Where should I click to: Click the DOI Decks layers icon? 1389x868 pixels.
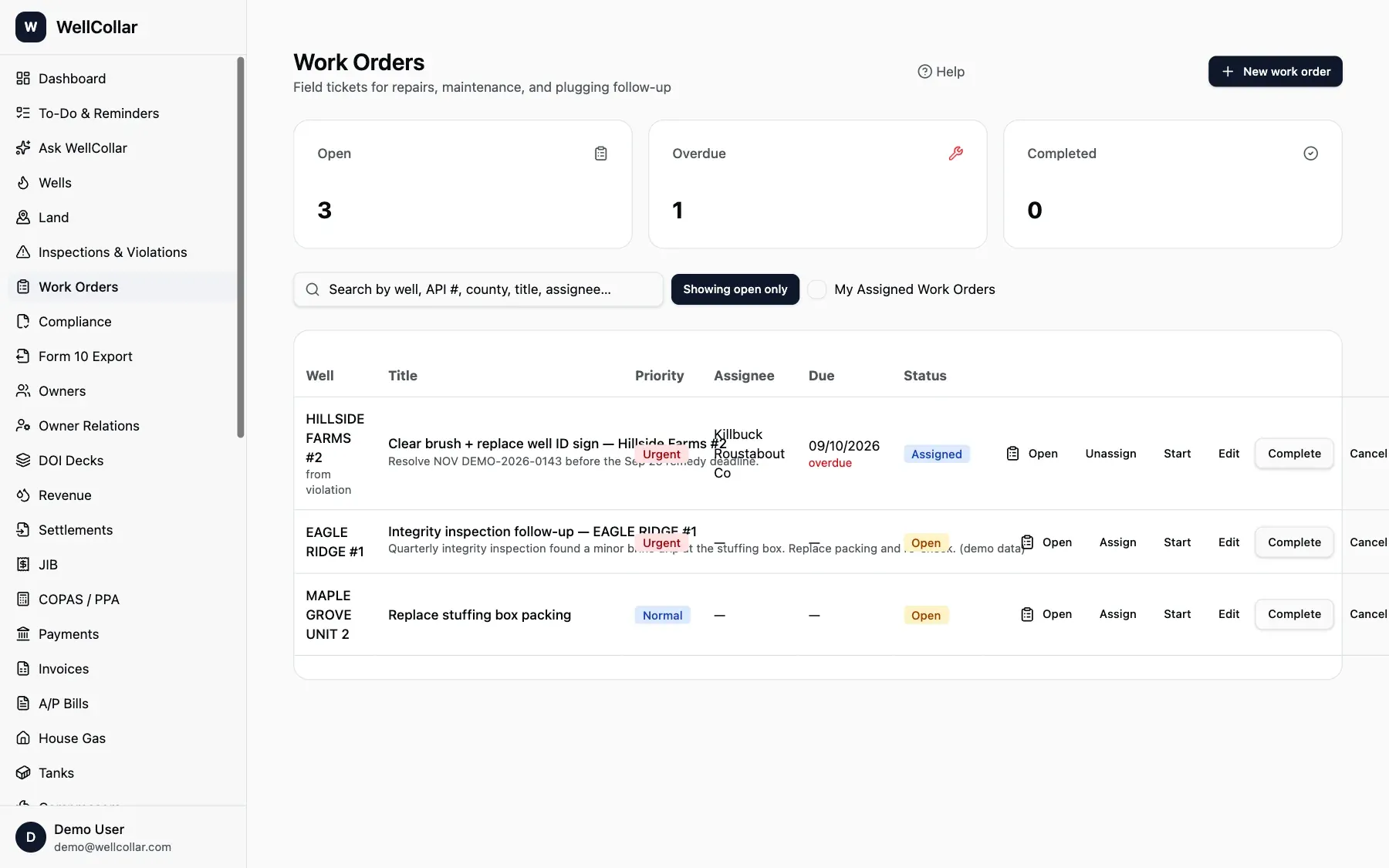click(x=23, y=460)
